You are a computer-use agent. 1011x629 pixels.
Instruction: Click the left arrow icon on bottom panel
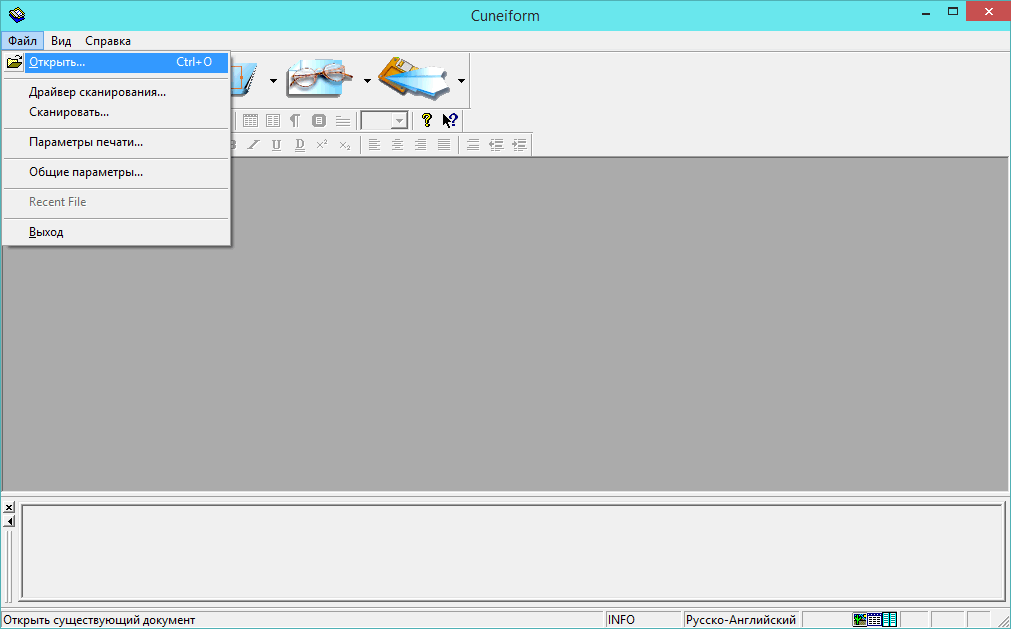coord(9,521)
